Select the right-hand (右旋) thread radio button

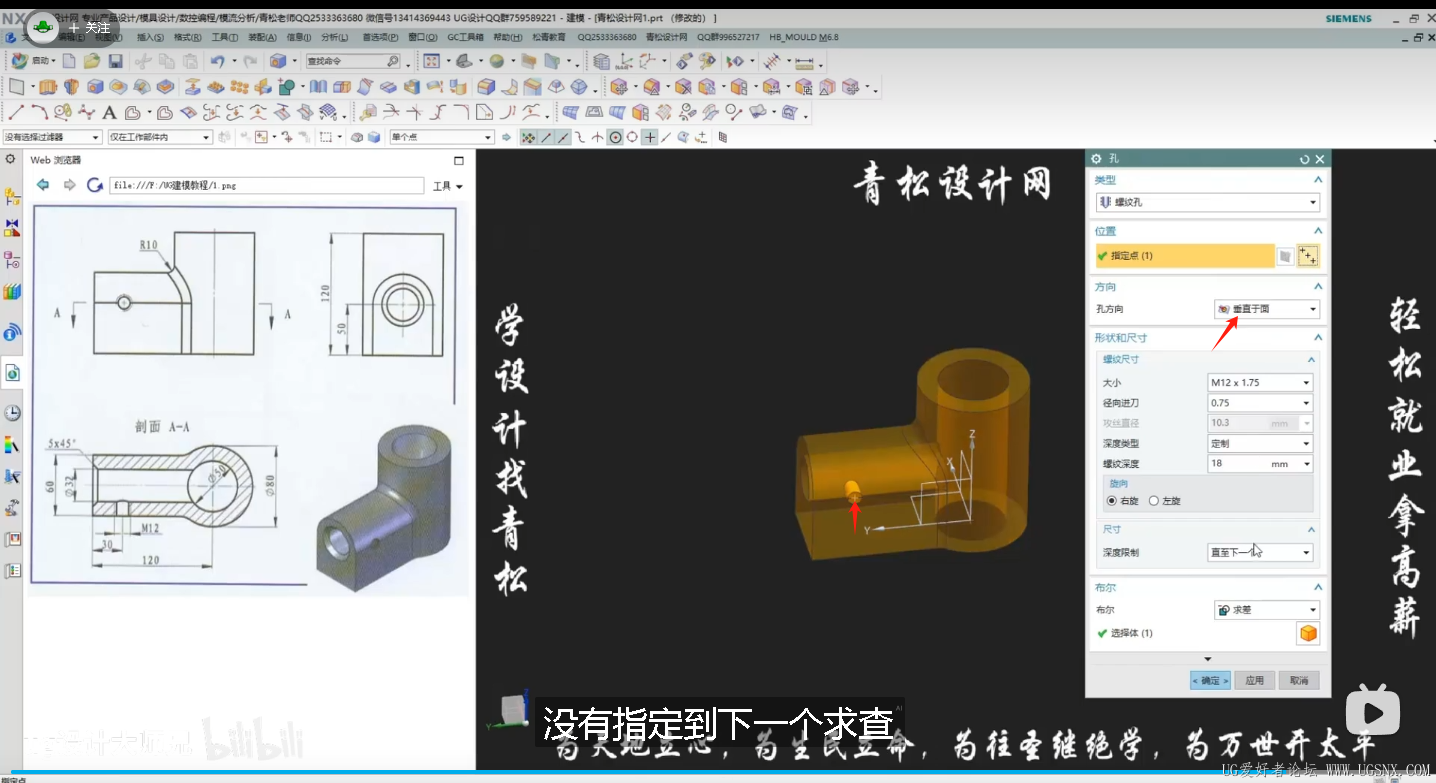pyautogui.click(x=1112, y=500)
